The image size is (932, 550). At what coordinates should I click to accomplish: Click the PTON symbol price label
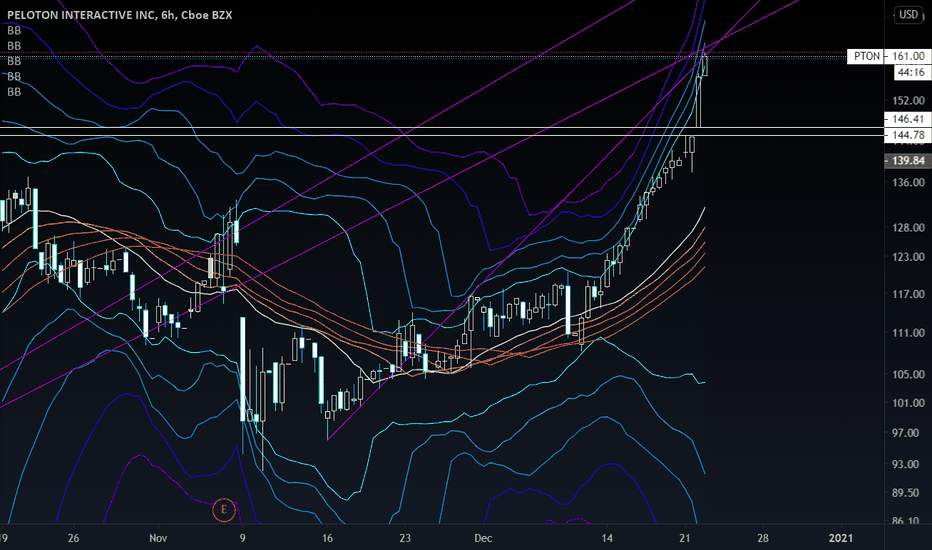tap(866, 56)
